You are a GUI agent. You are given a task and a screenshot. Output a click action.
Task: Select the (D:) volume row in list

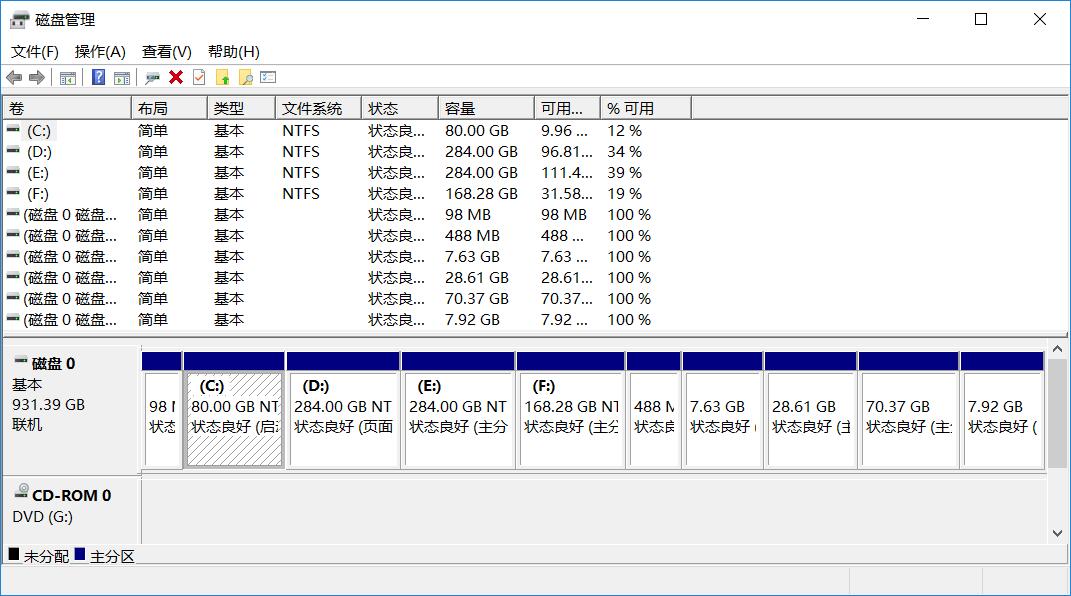tap(40, 152)
